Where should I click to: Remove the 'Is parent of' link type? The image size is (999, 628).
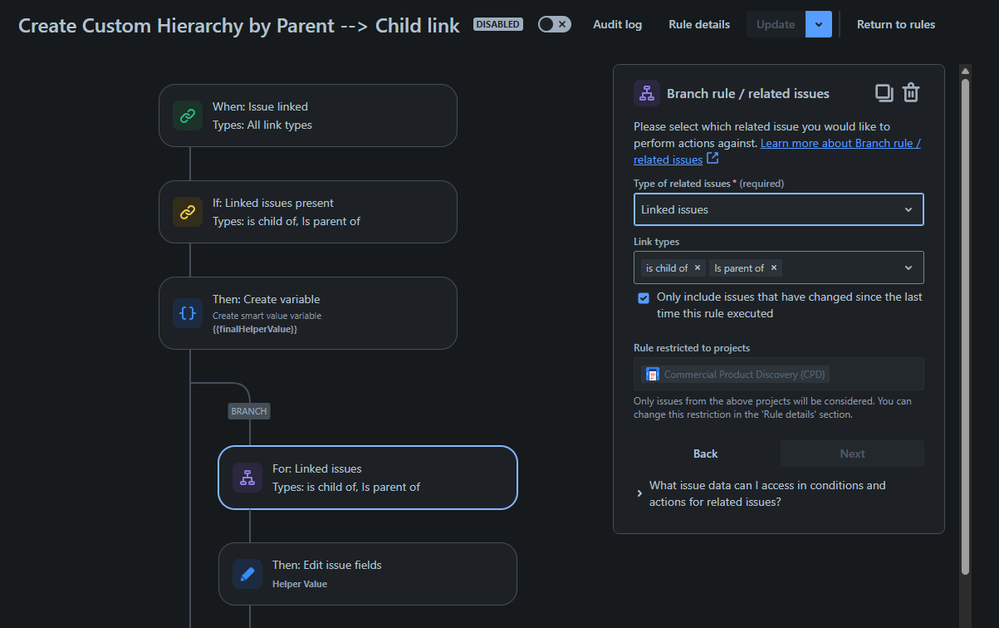coord(774,268)
